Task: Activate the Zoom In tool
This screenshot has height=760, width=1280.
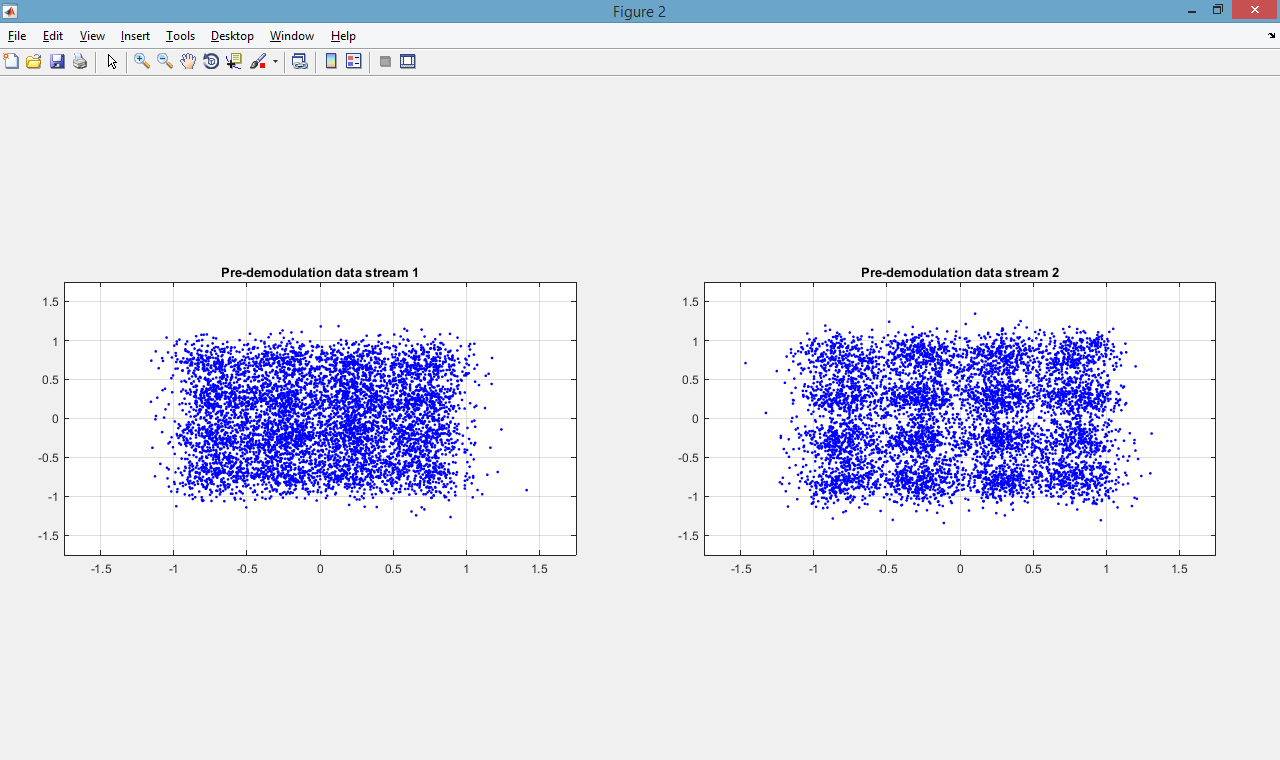Action: click(142, 61)
